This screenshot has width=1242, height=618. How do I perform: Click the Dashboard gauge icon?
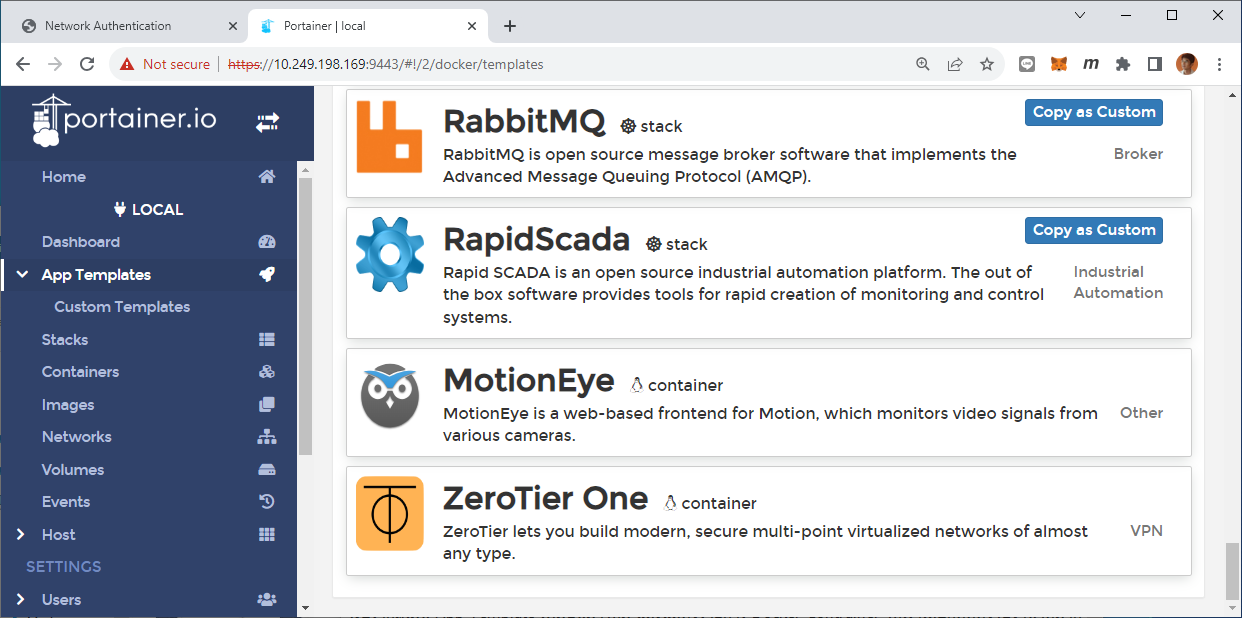click(267, 242)
